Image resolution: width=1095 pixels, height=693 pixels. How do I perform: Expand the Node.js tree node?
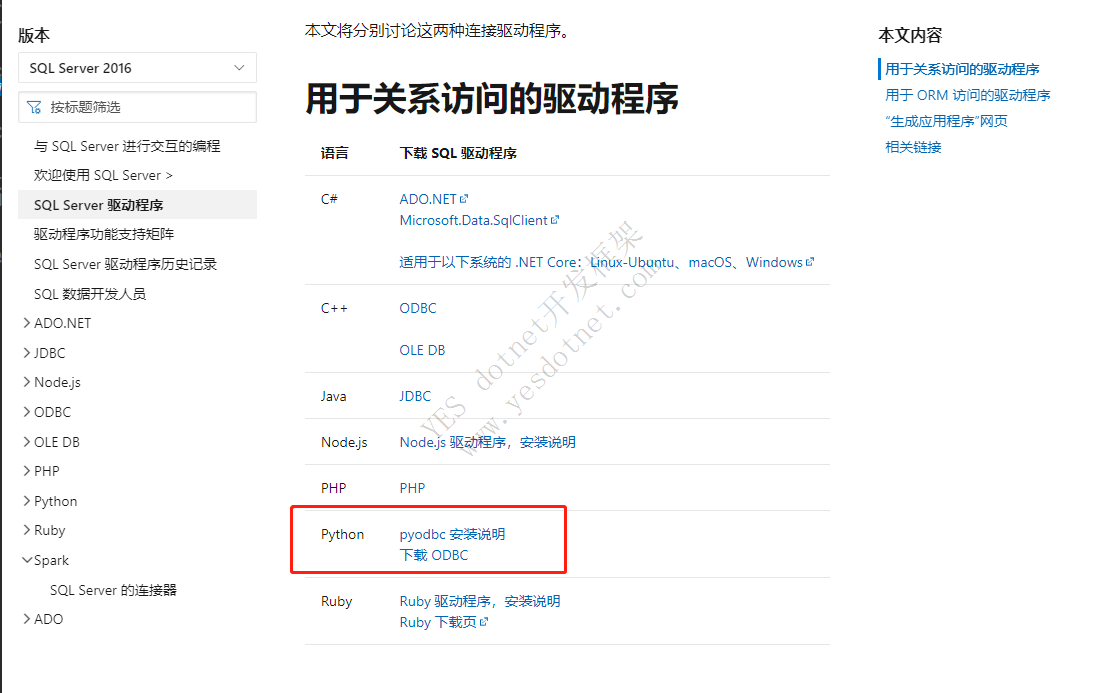click(x=27, y=382)
